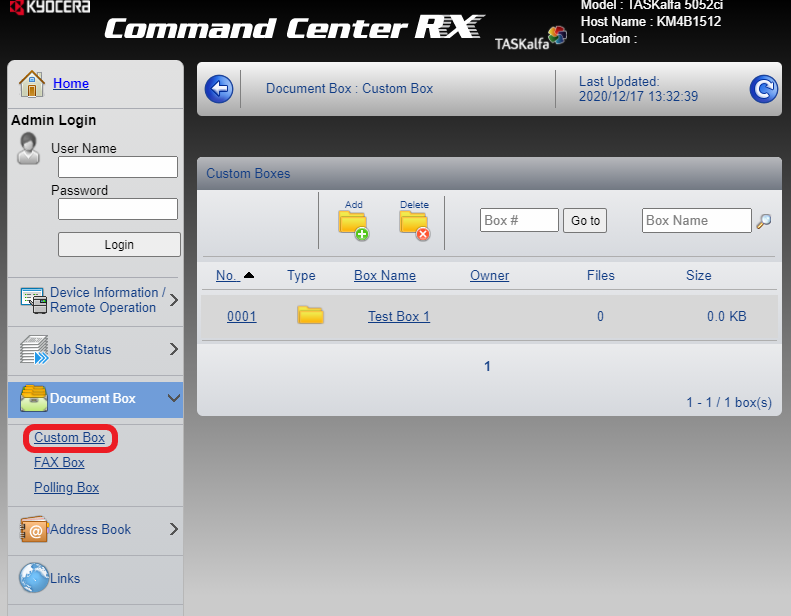Open box number 0001 link
The width and height of the screenshot is (791, 616).
coord(242,316)
